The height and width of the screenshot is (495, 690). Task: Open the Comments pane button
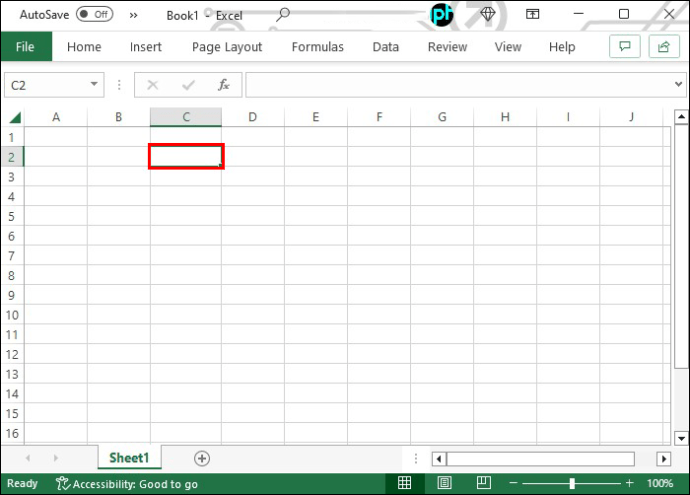click(625, 46)
